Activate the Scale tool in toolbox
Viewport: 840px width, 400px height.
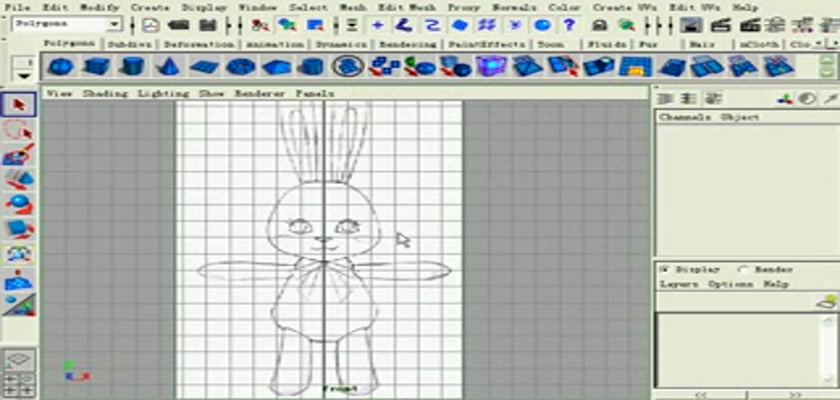[x=18, y=230]
